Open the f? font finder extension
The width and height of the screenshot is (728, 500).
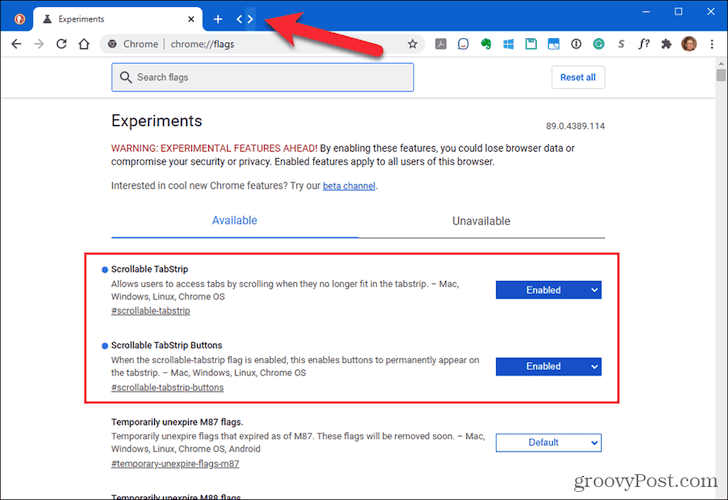click(644, 44)
